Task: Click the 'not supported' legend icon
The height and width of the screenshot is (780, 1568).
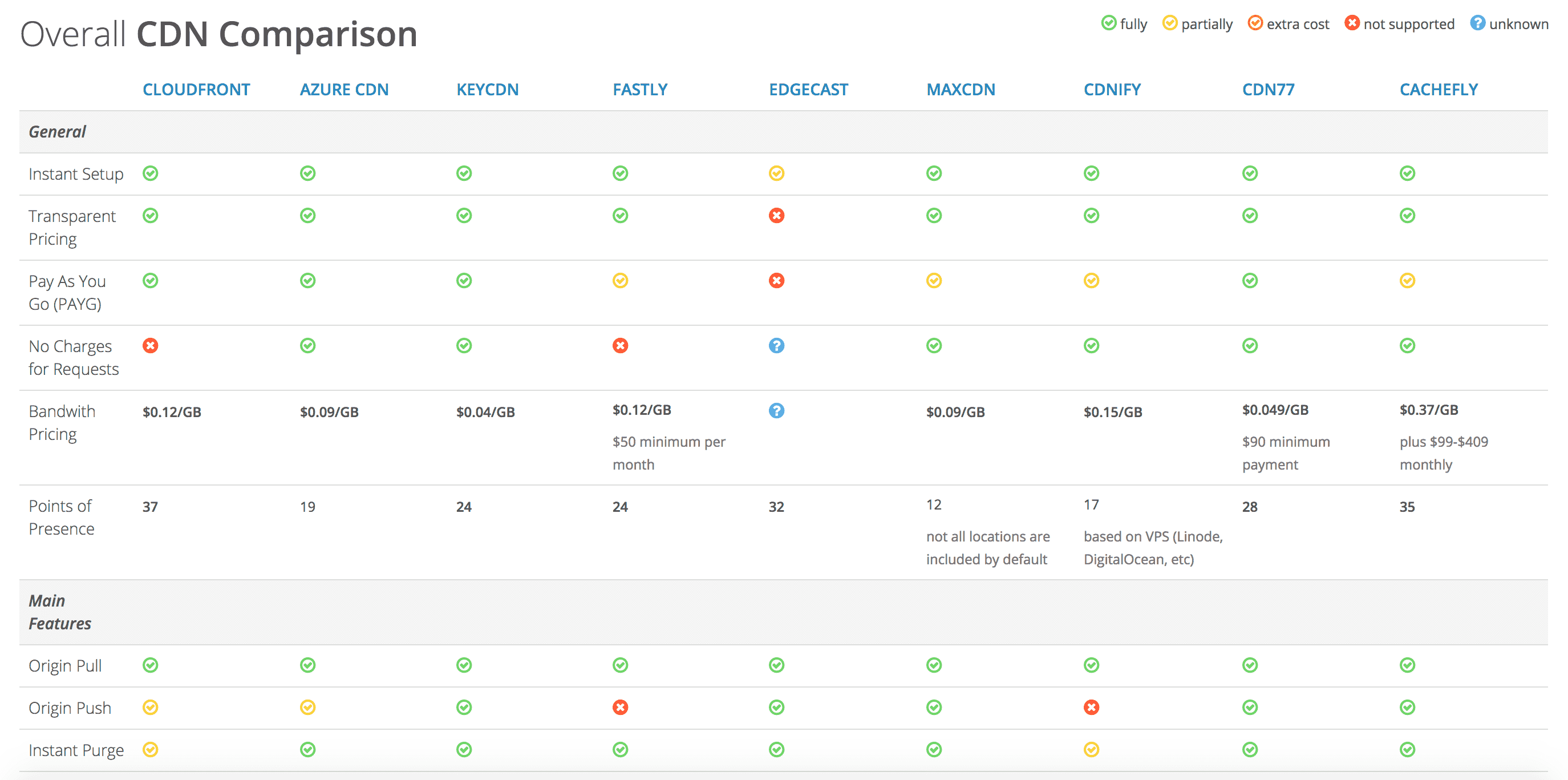Action: [1352, 23]
